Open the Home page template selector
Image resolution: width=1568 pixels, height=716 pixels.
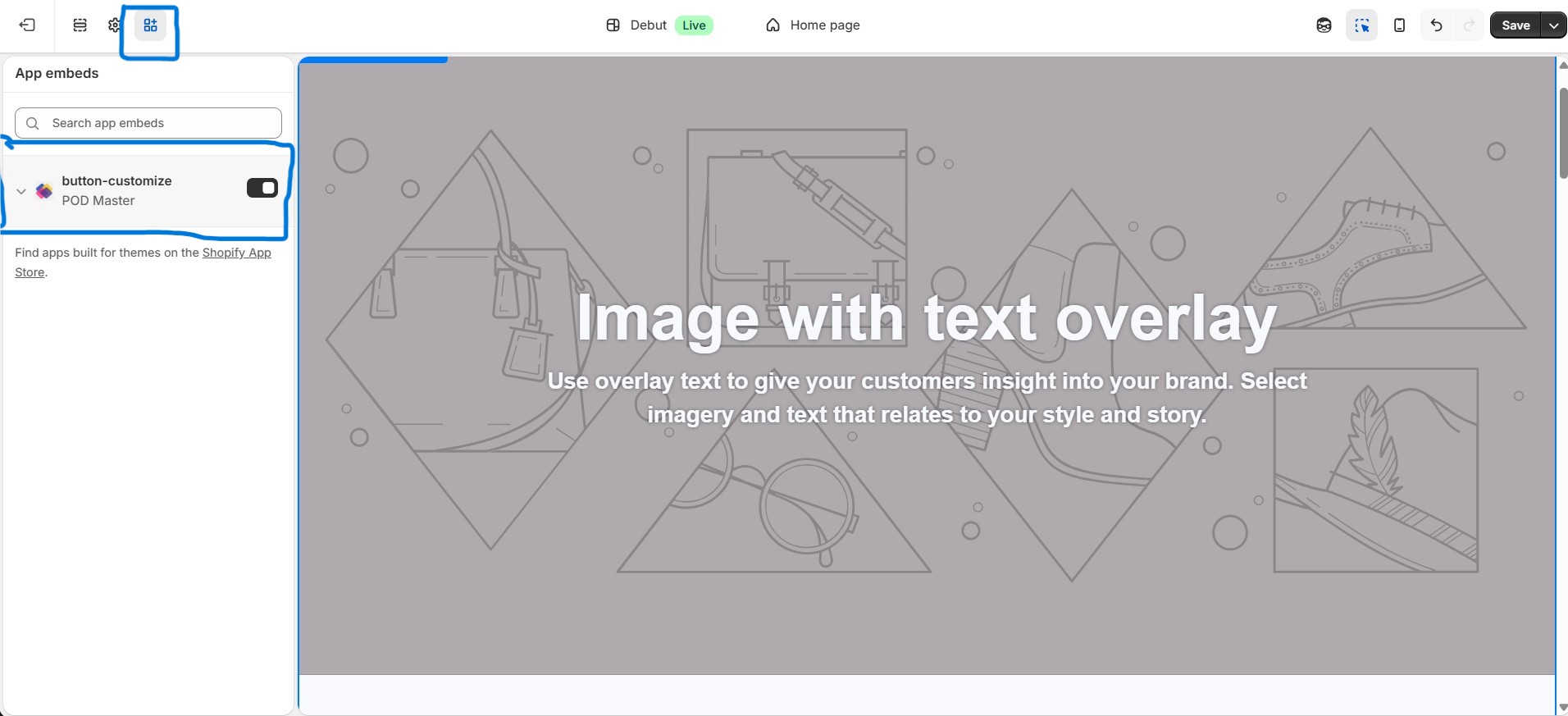pos(813,25)
